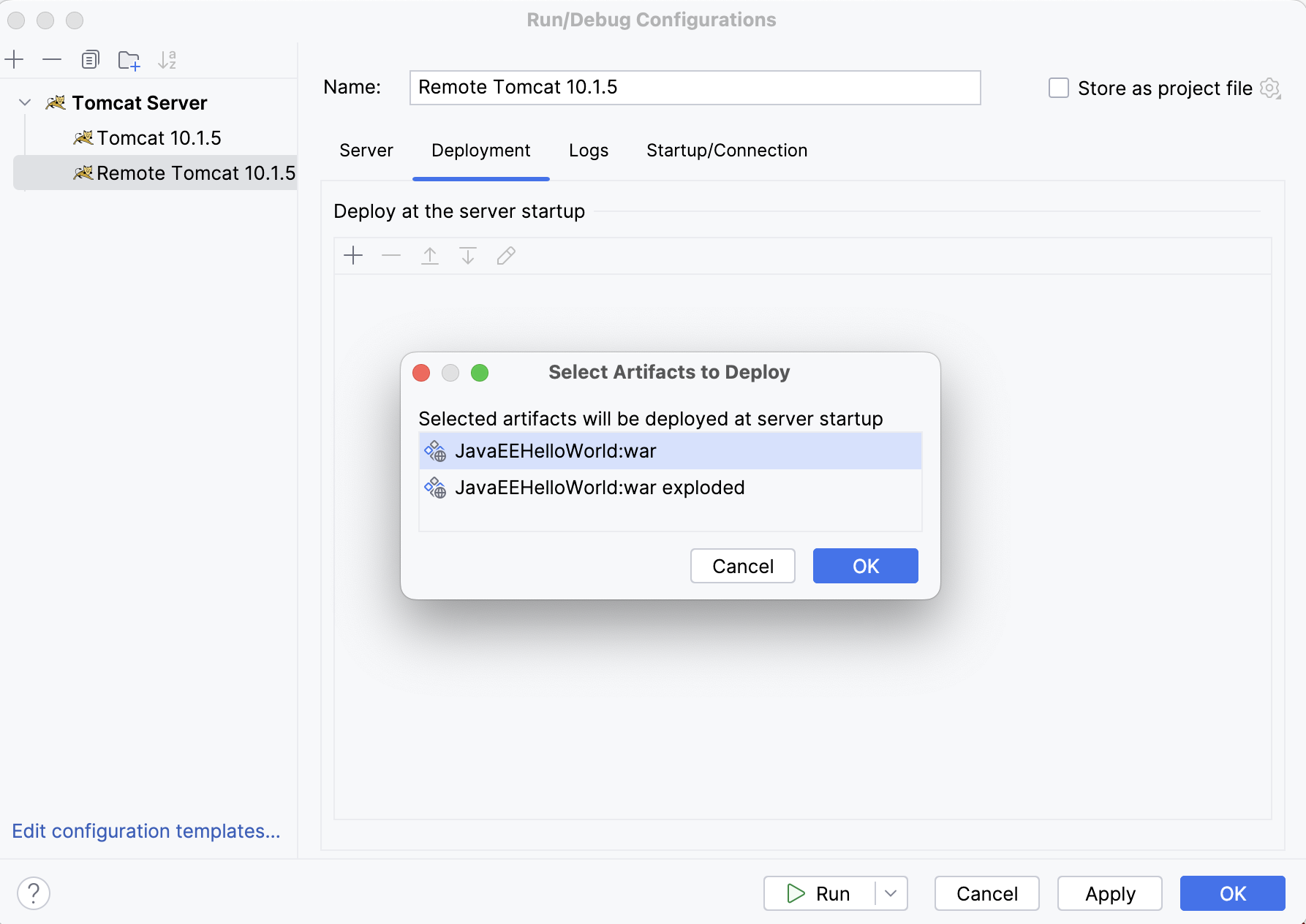This screenshot has width=1306, height=924.
Task: Apply the configuration changes
Action: (x=1109, y=893)
